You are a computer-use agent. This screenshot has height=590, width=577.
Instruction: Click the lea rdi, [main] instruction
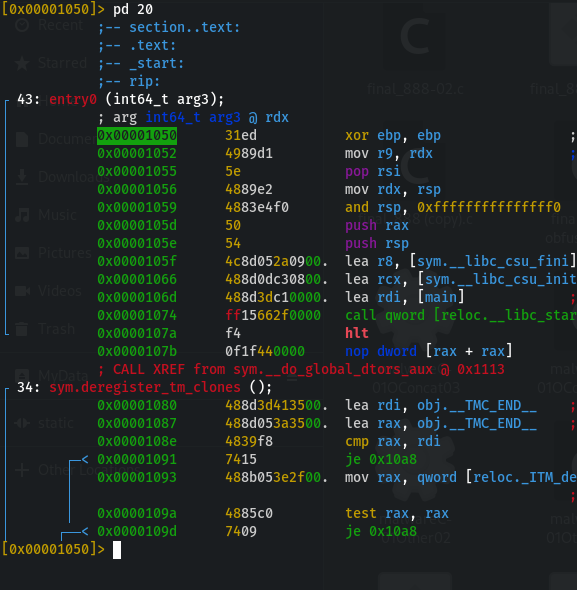[x=405, y=297]
